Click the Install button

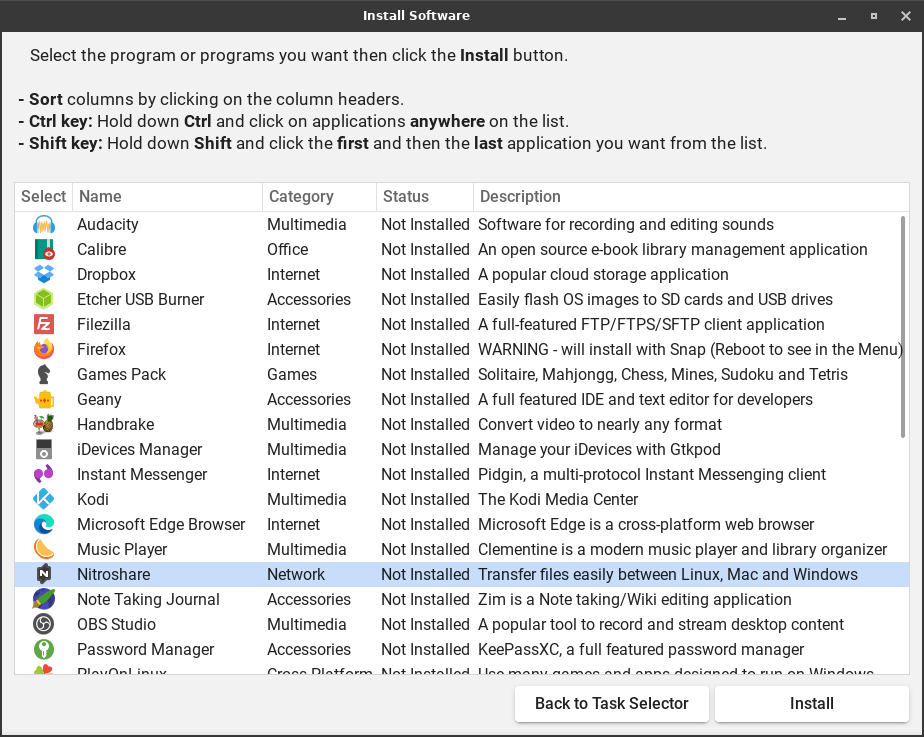[811, 704]
